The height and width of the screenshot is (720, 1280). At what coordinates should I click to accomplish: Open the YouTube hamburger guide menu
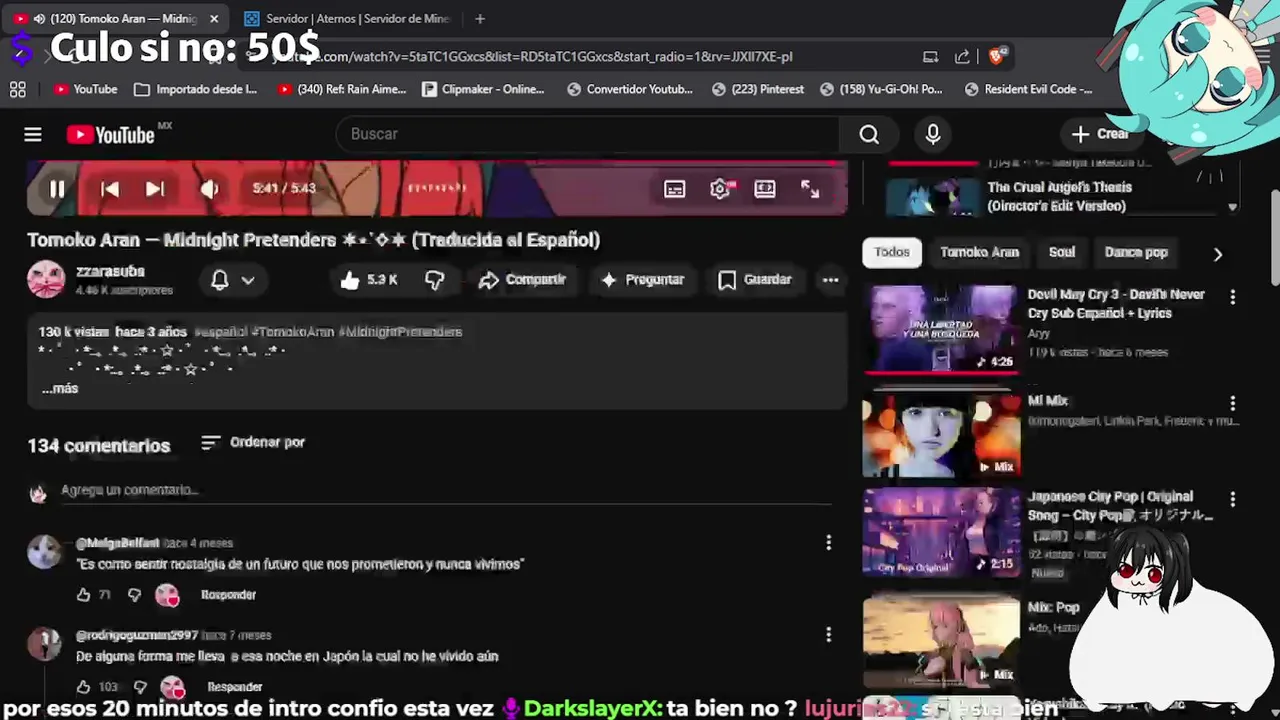(x=33, y=135)
